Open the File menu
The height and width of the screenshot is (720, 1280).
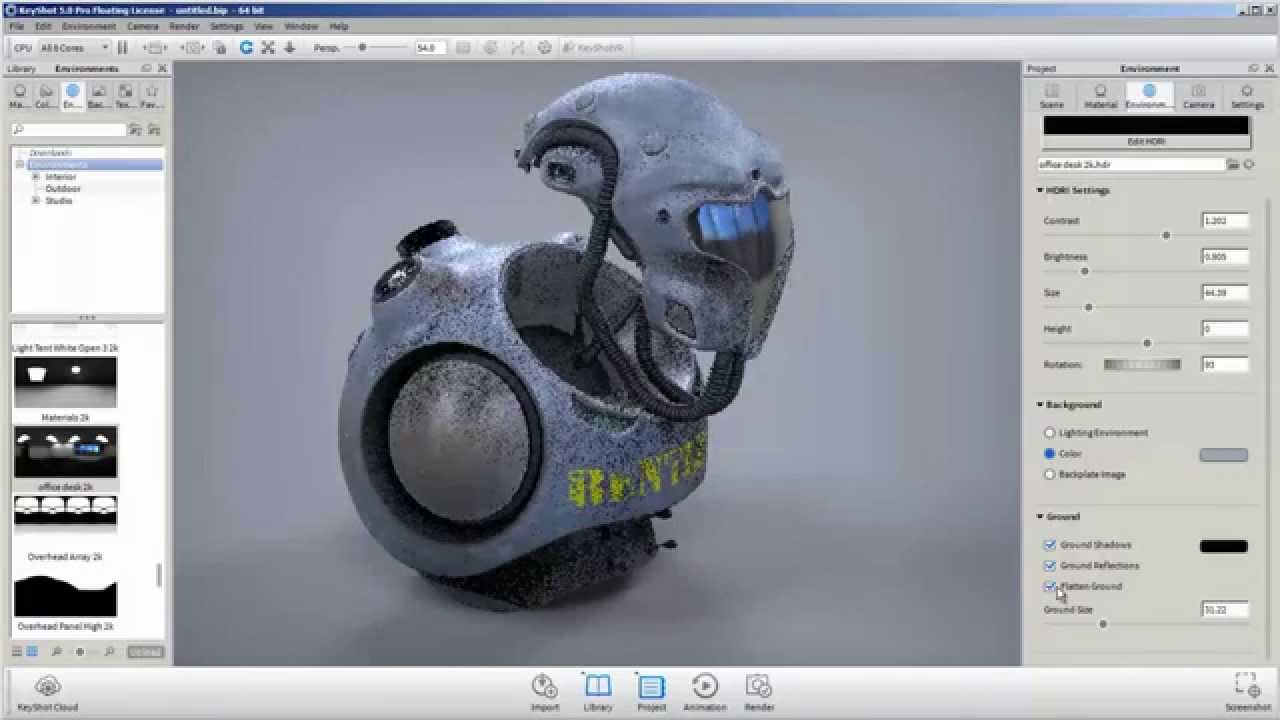[17, 26]
